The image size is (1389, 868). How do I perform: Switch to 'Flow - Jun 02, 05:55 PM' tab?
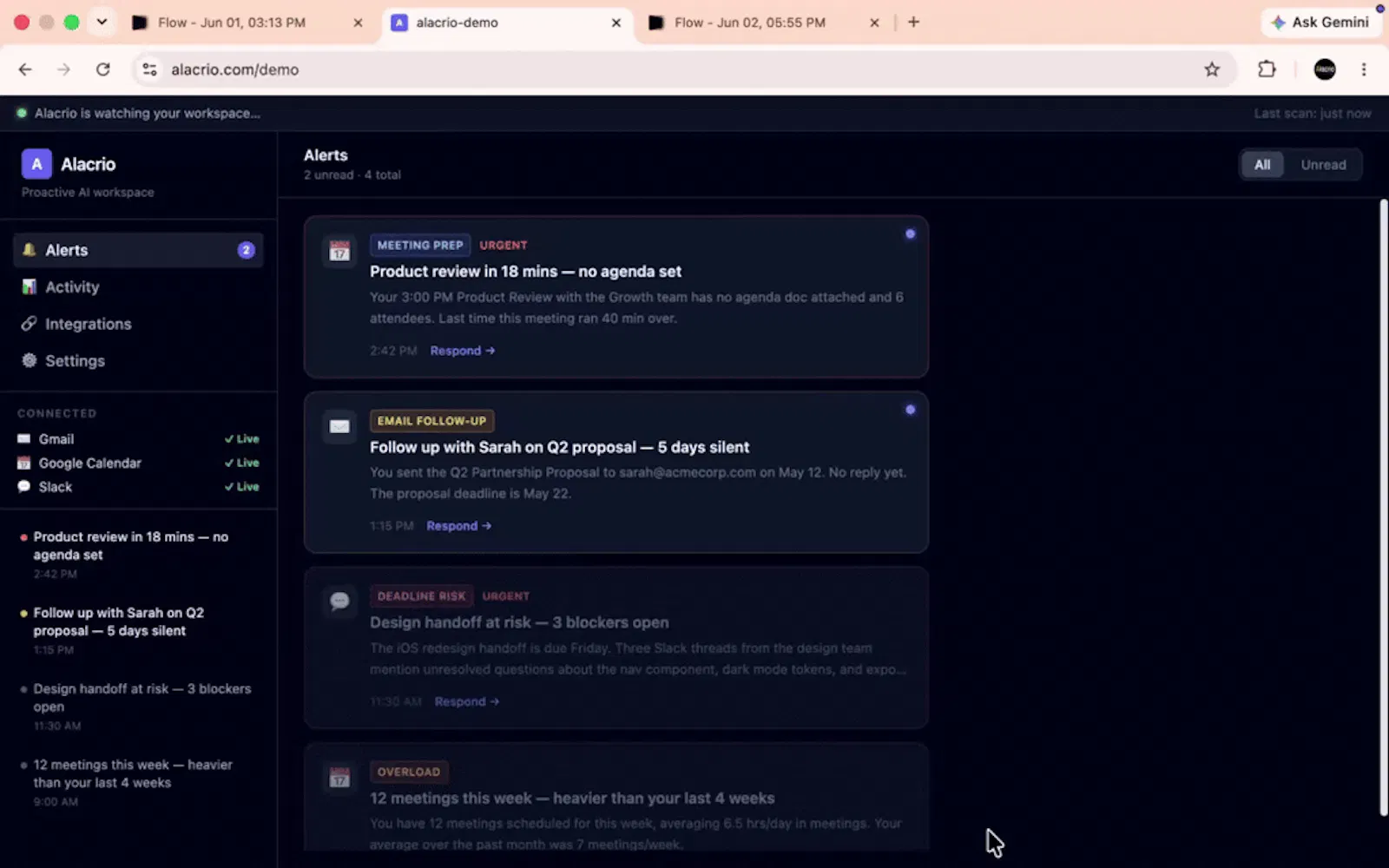click(764, 23)
